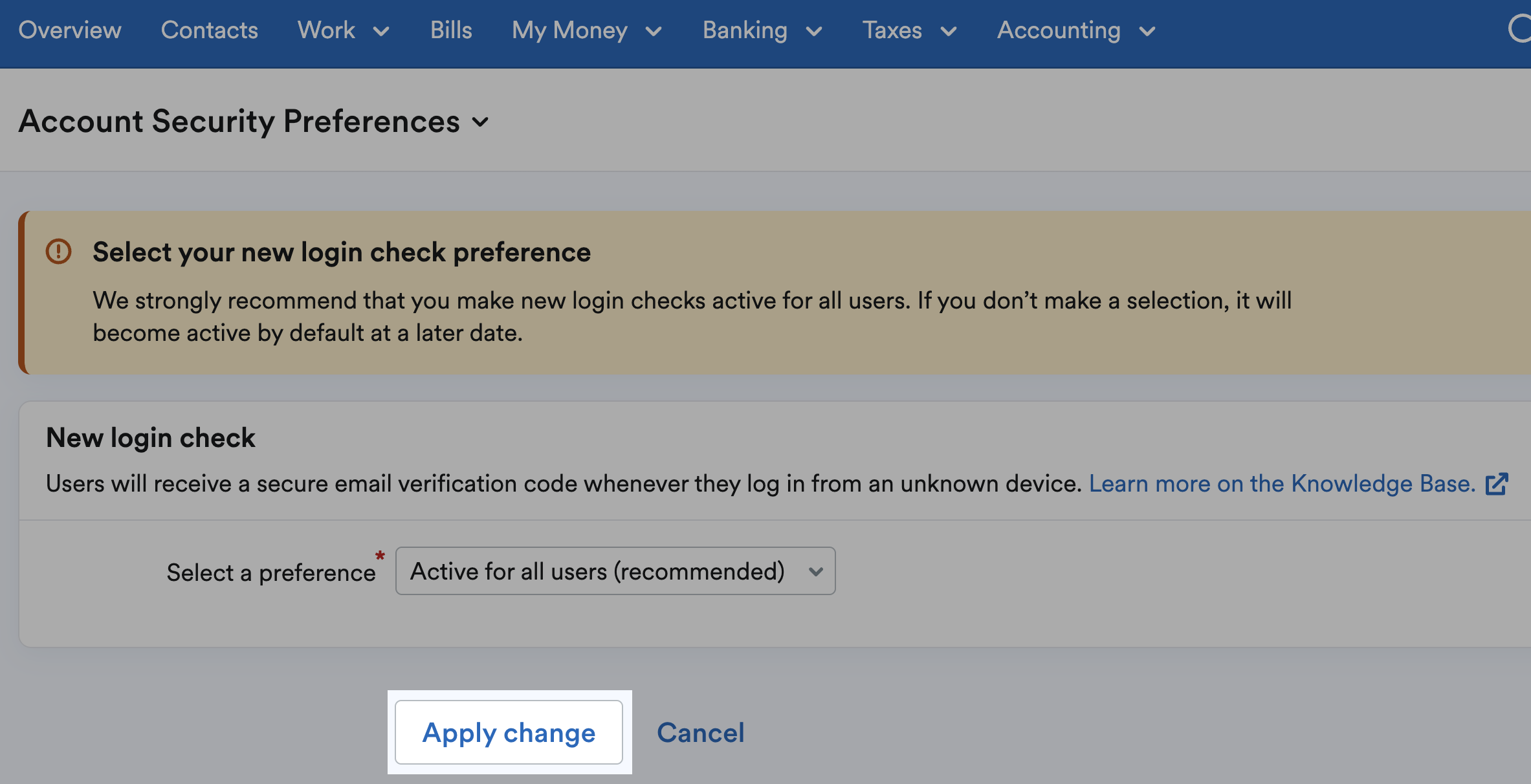Screen dimensions: 1531x784
Task: Expand the Accounting menu
Action: [1076, 30]
